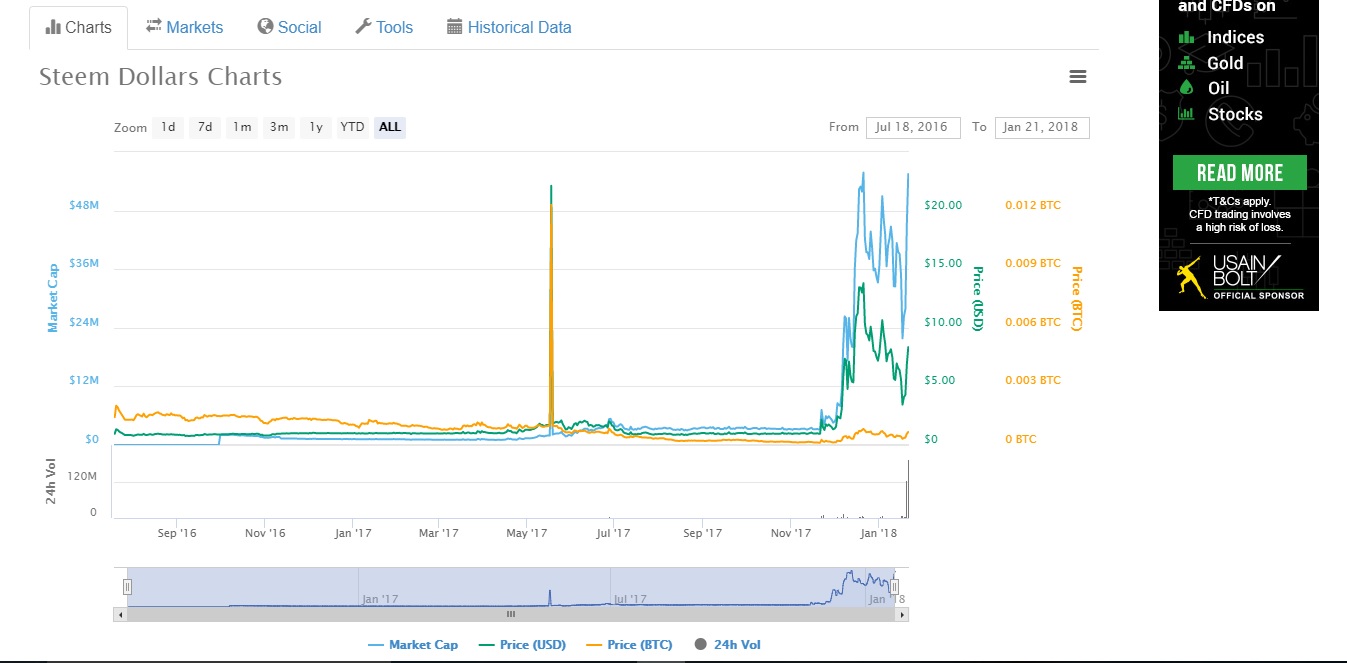Set chart zoom to 1d
Screen dimensions: 1347x663
pos(168,127)
